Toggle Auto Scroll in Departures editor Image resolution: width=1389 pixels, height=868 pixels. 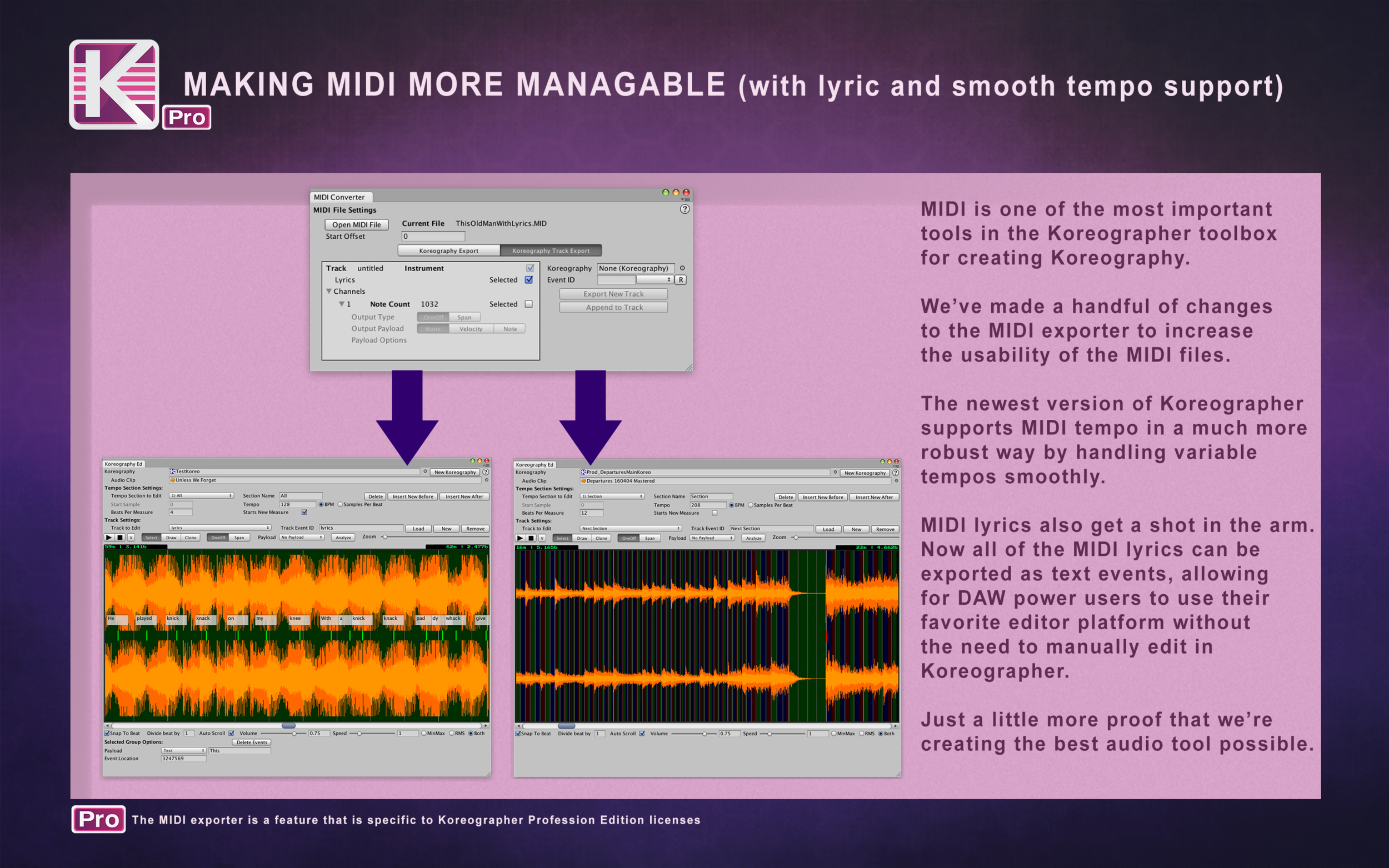(642, 734)
